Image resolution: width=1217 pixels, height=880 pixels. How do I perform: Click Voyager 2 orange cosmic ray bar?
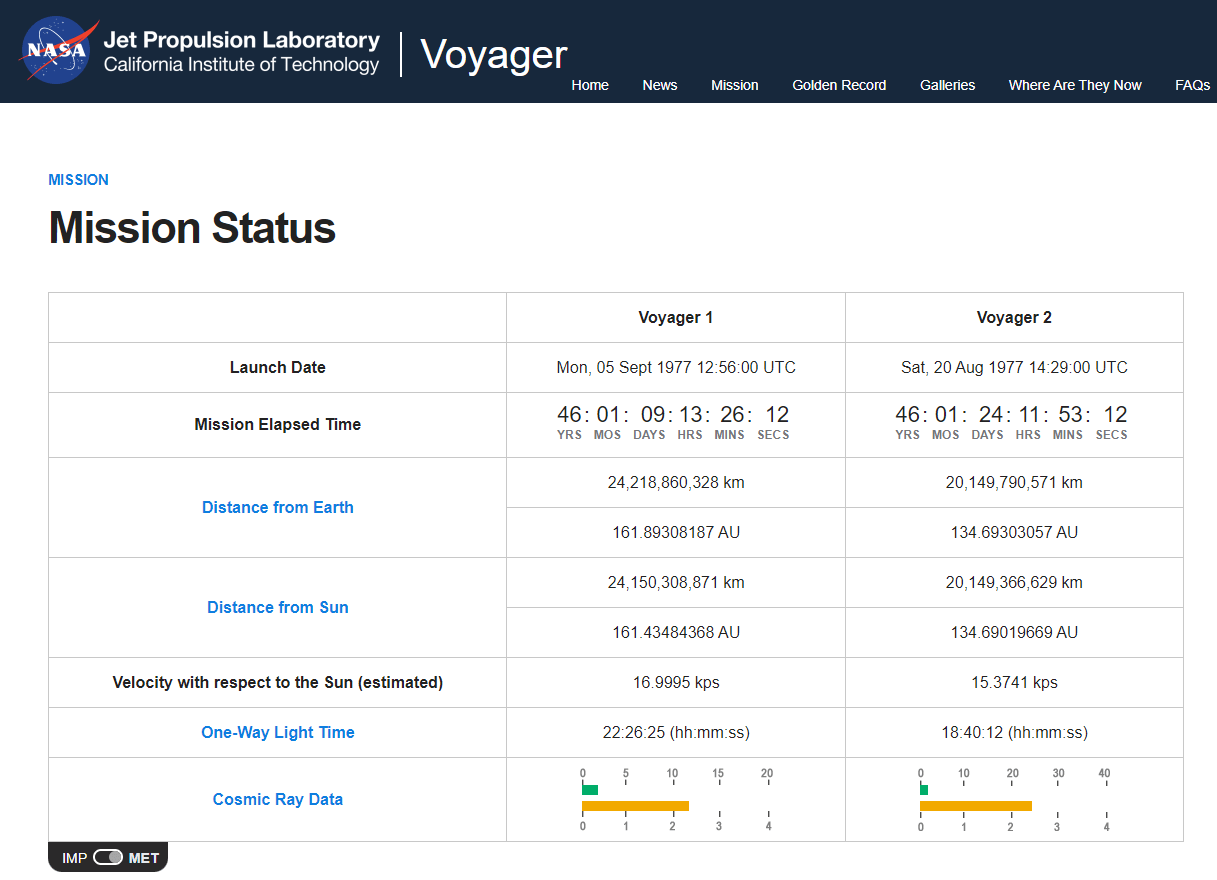coord(976,806)
